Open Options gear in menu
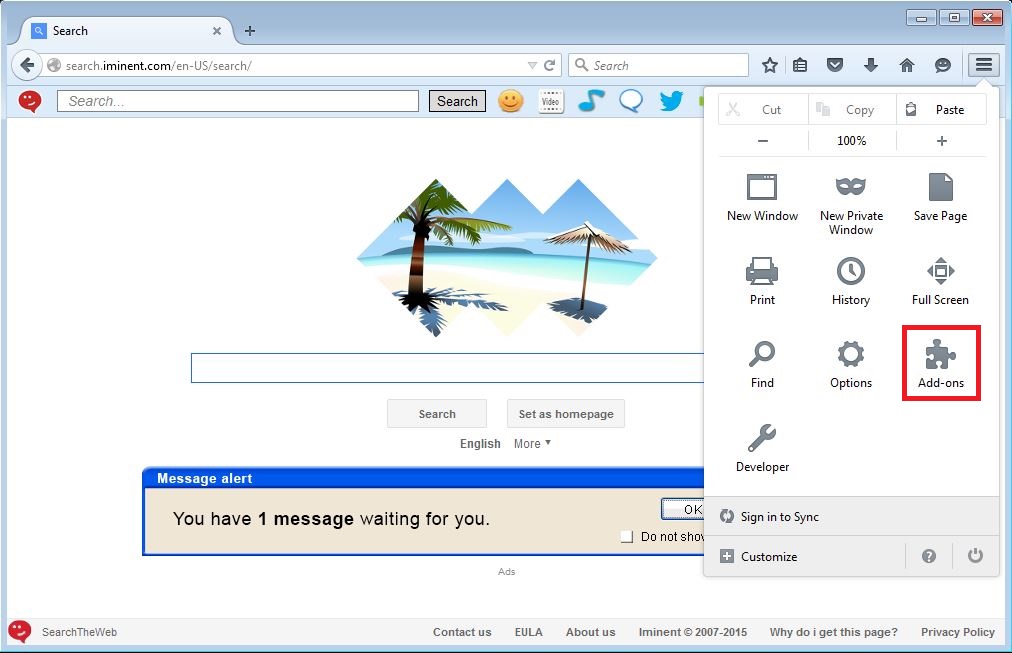The image size is (1012, 653). [x=851, y=365]
